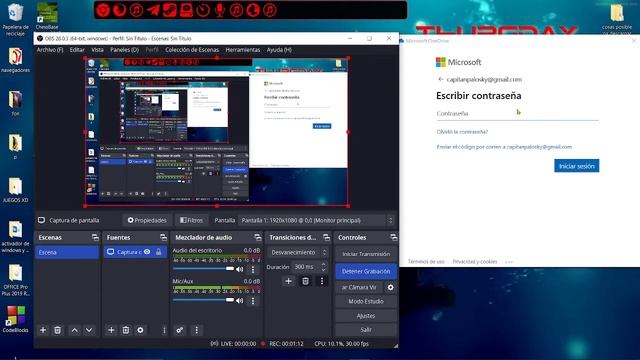Viewport: 640px width, 360px height.
Task: Click the Términos de uso link
Action: pos(426,262)
